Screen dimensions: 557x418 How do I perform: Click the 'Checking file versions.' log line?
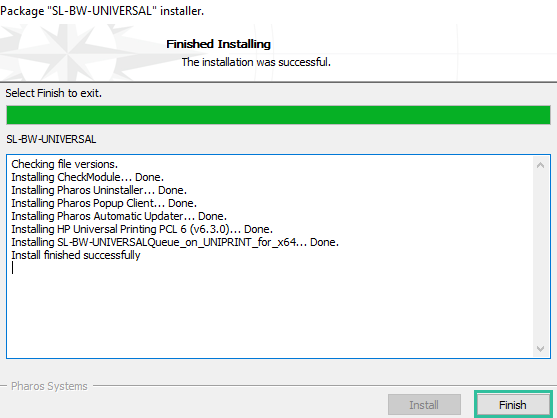tap(65, 164)
